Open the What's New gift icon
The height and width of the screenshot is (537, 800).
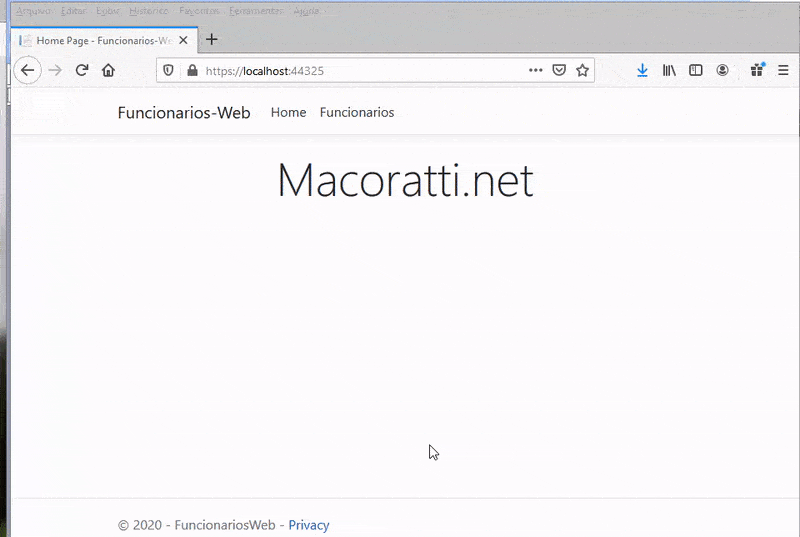[x=758, y=70]
